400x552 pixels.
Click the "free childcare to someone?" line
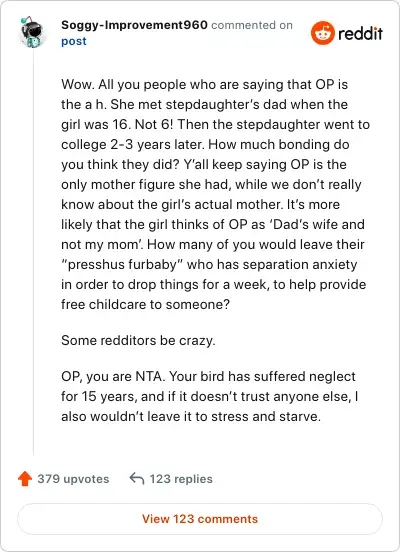pyautogui.click(x=145, y=304)
